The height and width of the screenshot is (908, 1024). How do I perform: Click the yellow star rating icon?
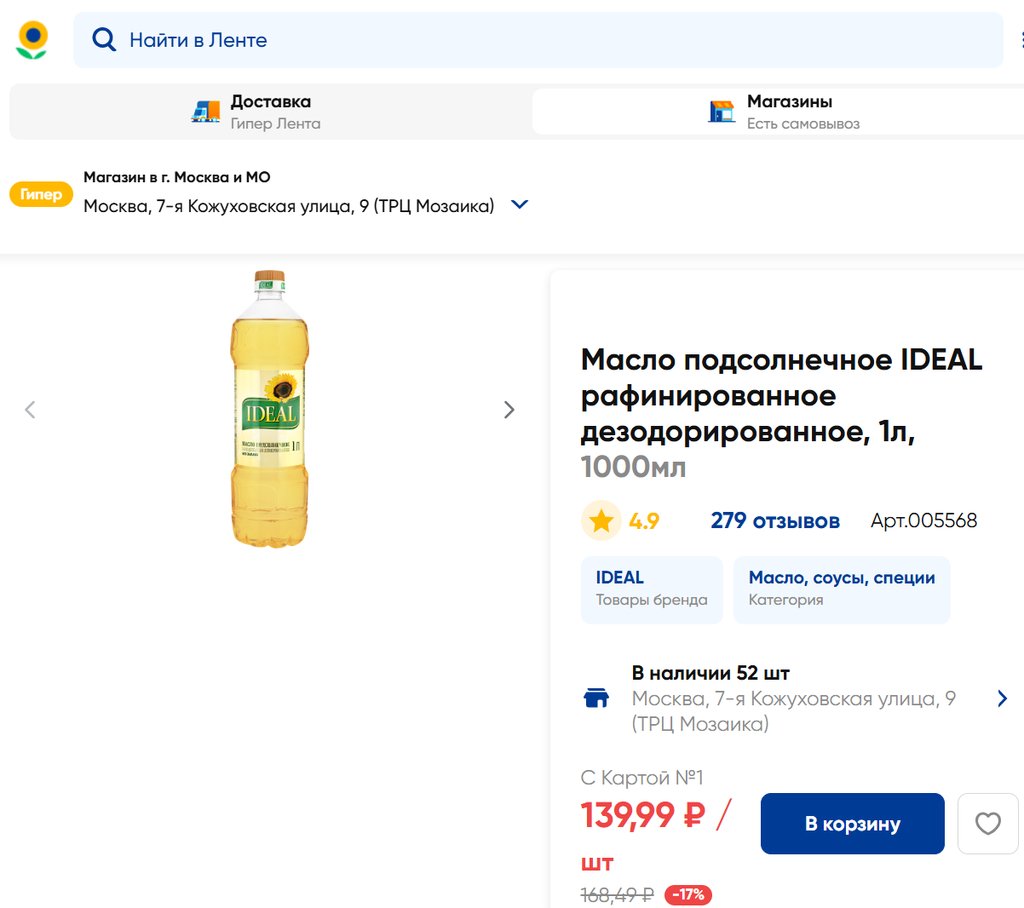[x=601, y=521]
